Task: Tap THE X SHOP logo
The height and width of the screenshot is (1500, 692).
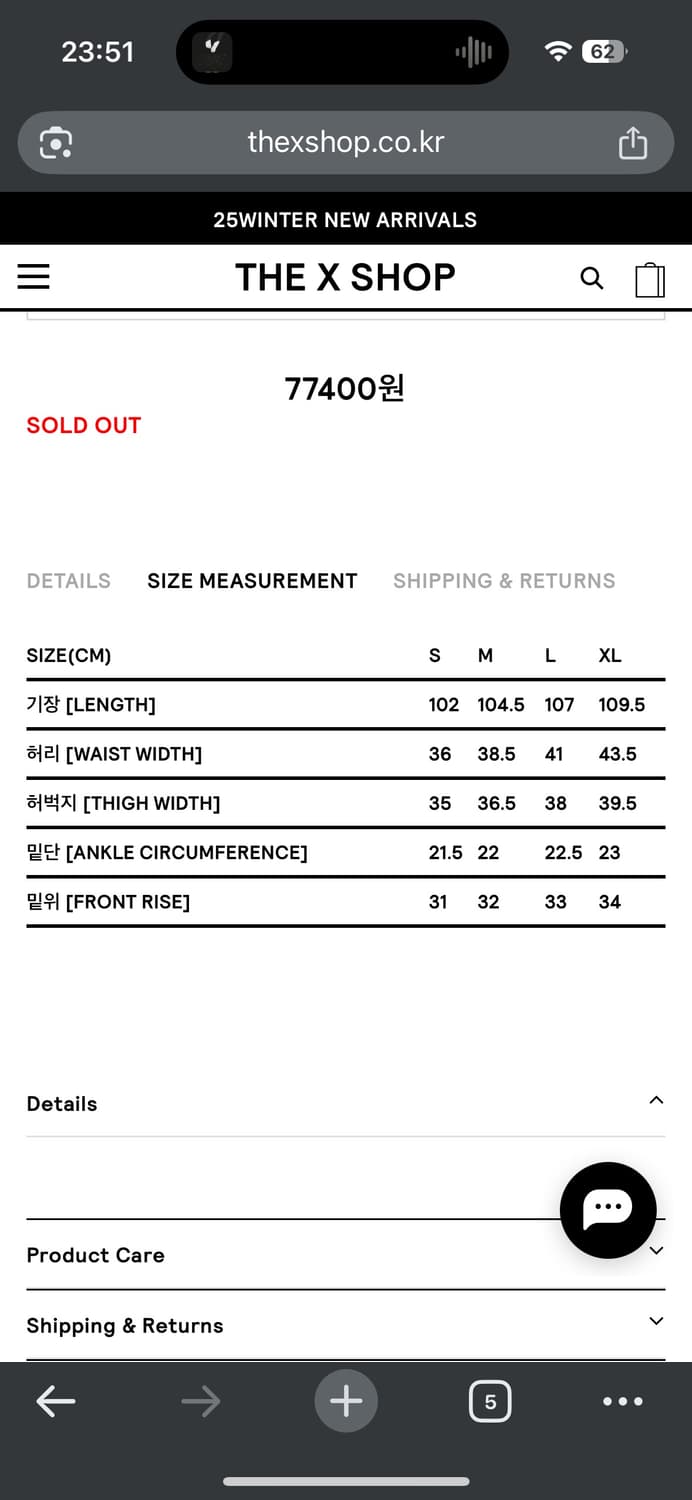Action: tap(345, 277)
